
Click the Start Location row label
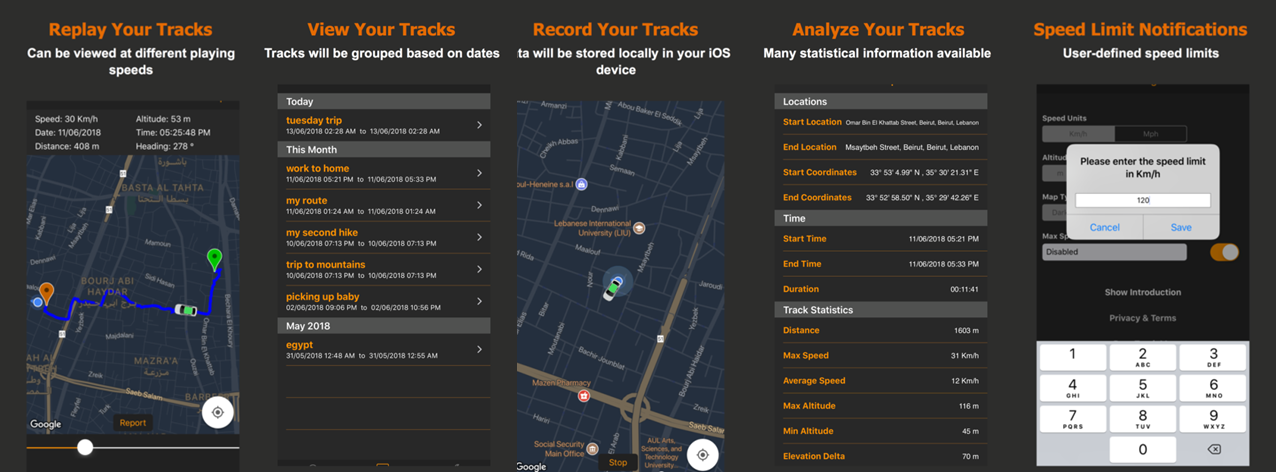tap(812, 122)
